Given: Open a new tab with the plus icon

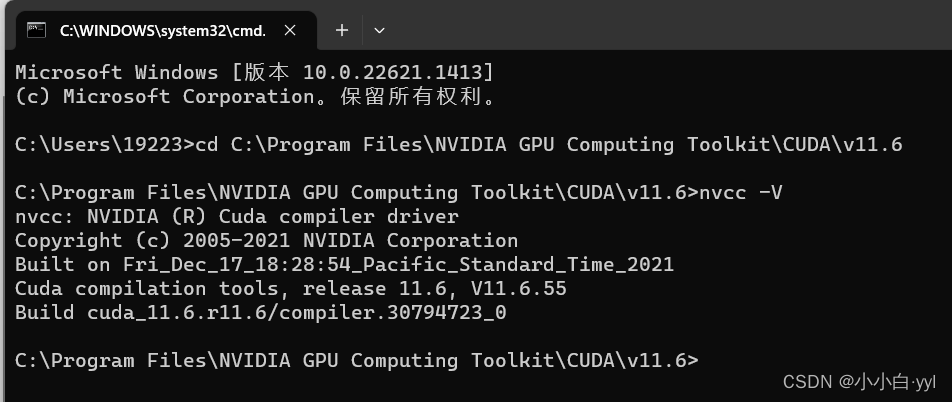Looking at the screenshot, I should point(342,30).
